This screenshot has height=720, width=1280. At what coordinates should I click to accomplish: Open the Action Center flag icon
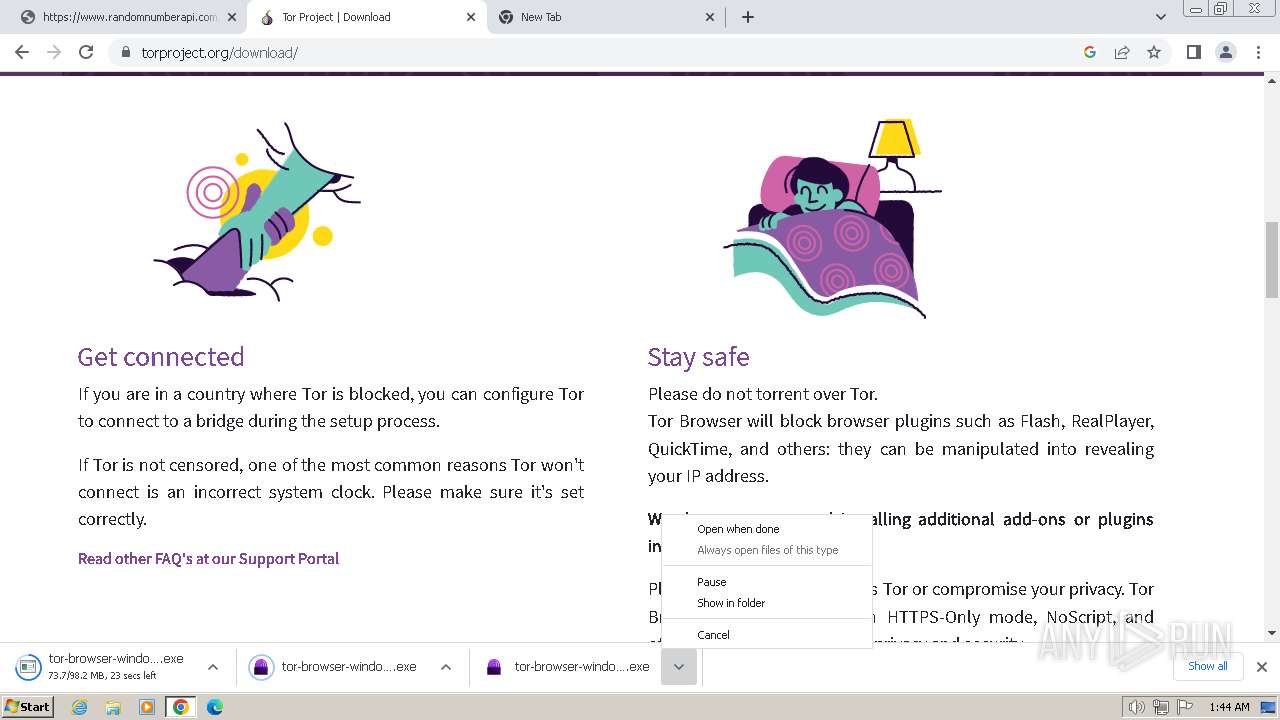pyautogui.click(x=1184, y=707)
